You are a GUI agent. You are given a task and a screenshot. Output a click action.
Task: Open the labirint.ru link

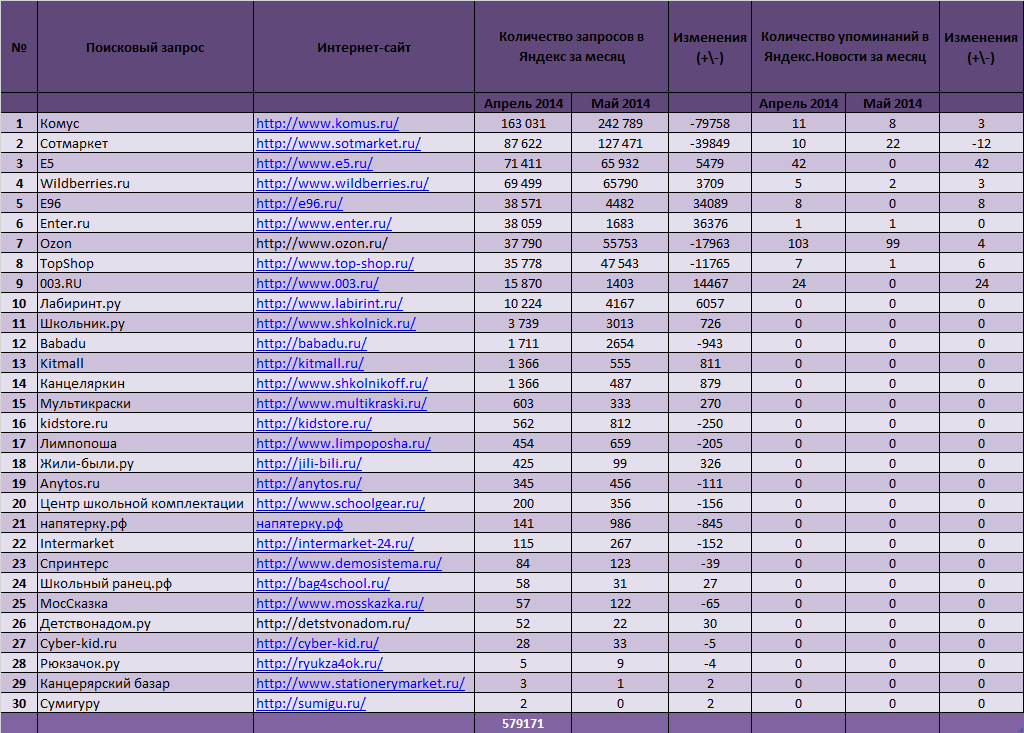(329, 304)
